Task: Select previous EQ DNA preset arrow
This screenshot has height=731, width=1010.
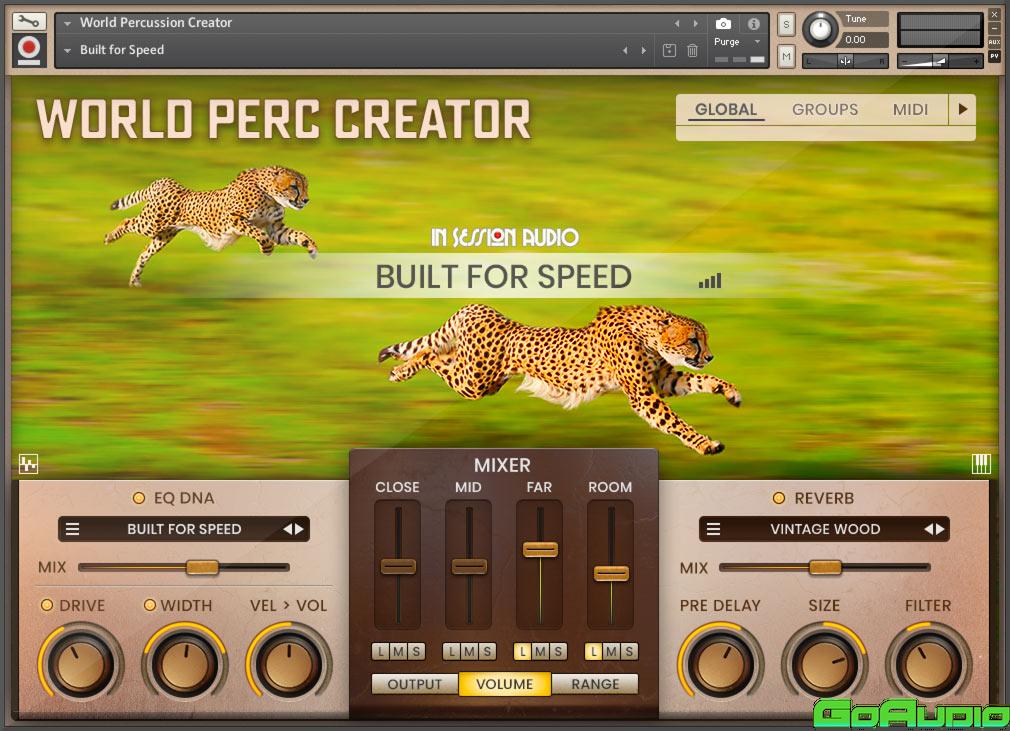Action: point(287,529)
